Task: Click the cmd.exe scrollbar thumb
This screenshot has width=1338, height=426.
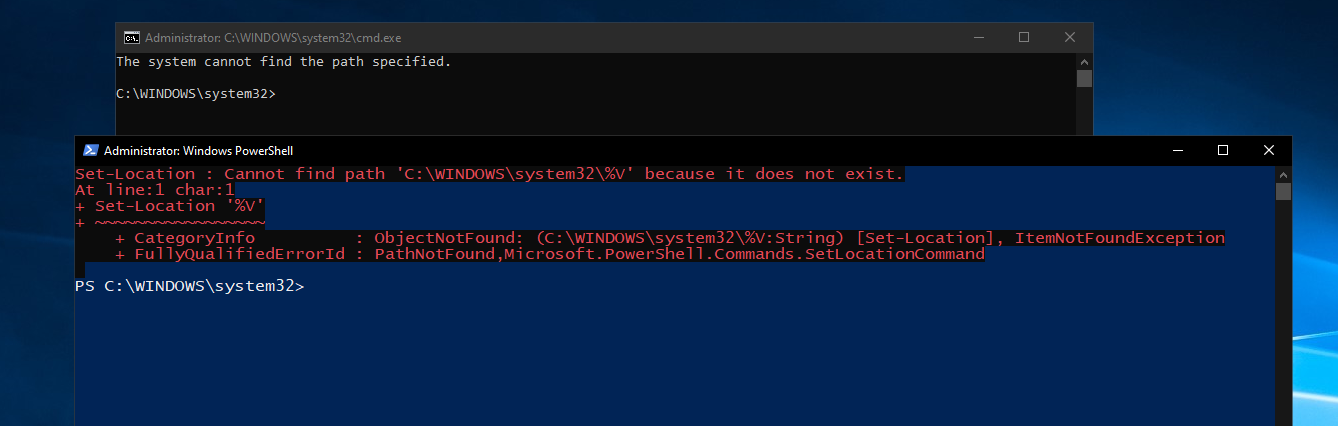Action: tap(1084, 79)
